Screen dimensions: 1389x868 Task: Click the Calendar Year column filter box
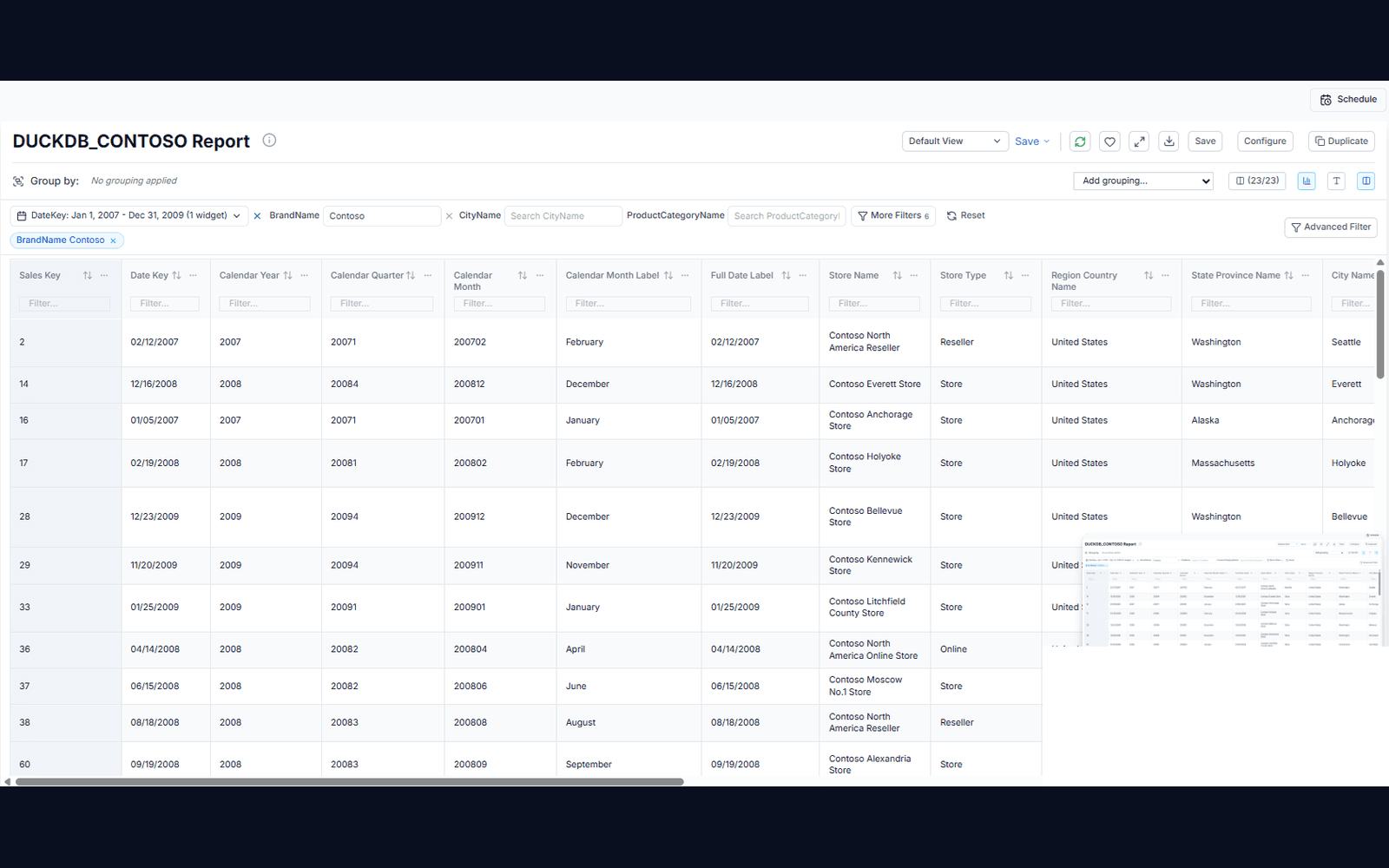pyautogui.click(x=265, y=304)
